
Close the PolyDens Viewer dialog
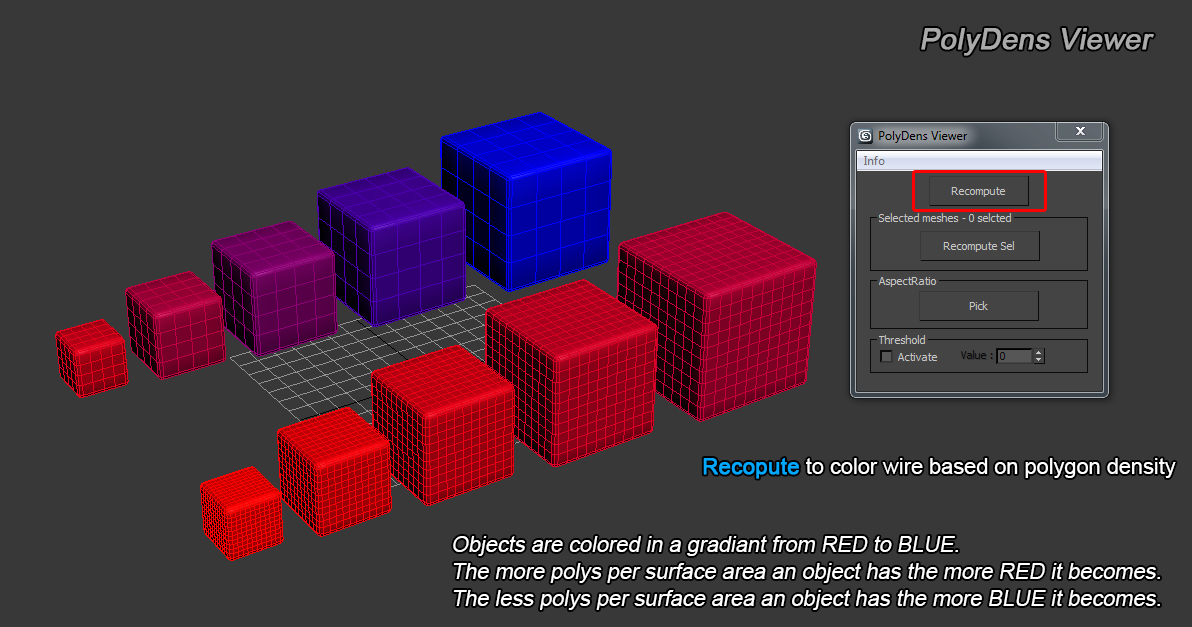click(1080, 132)
